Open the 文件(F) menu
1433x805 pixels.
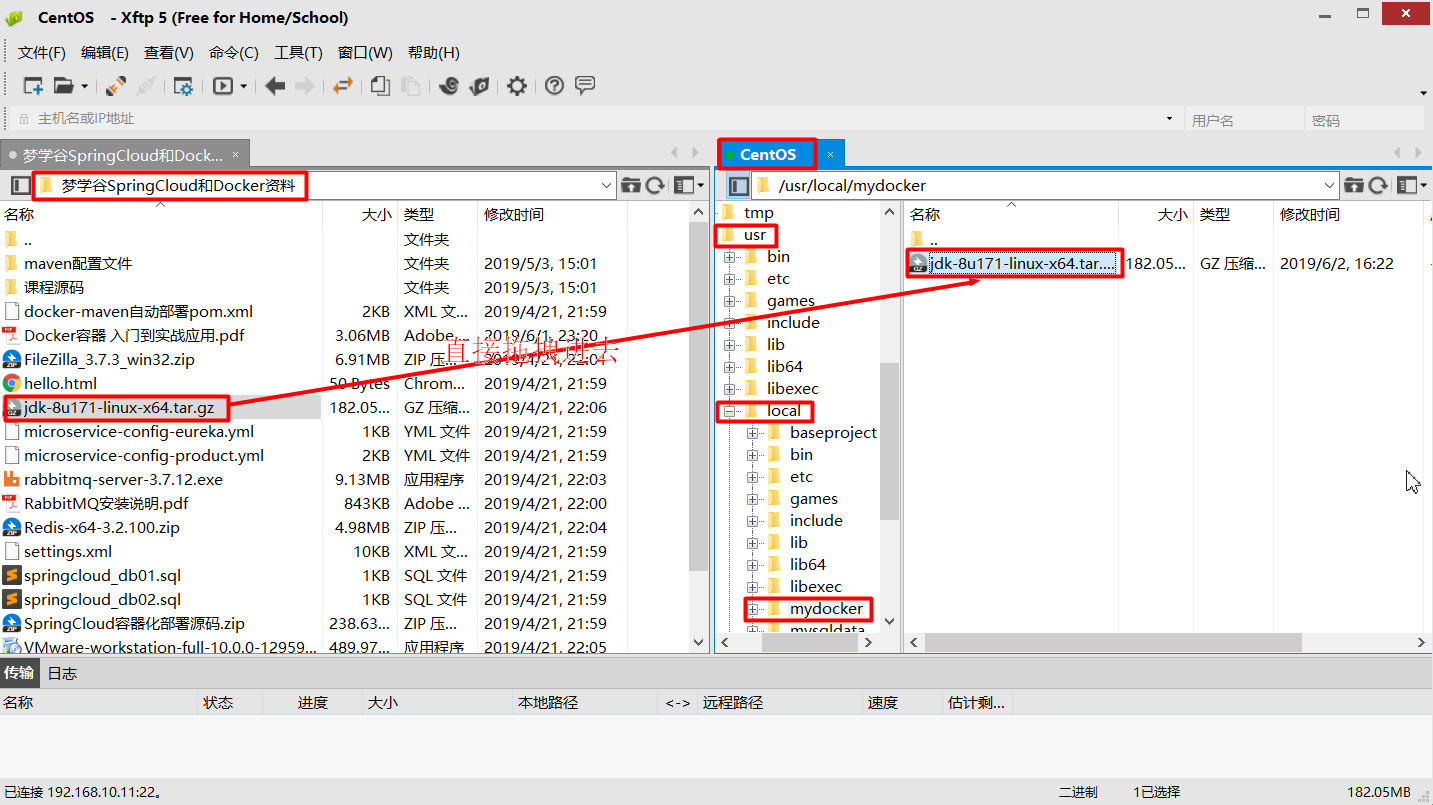click(42, 53)
